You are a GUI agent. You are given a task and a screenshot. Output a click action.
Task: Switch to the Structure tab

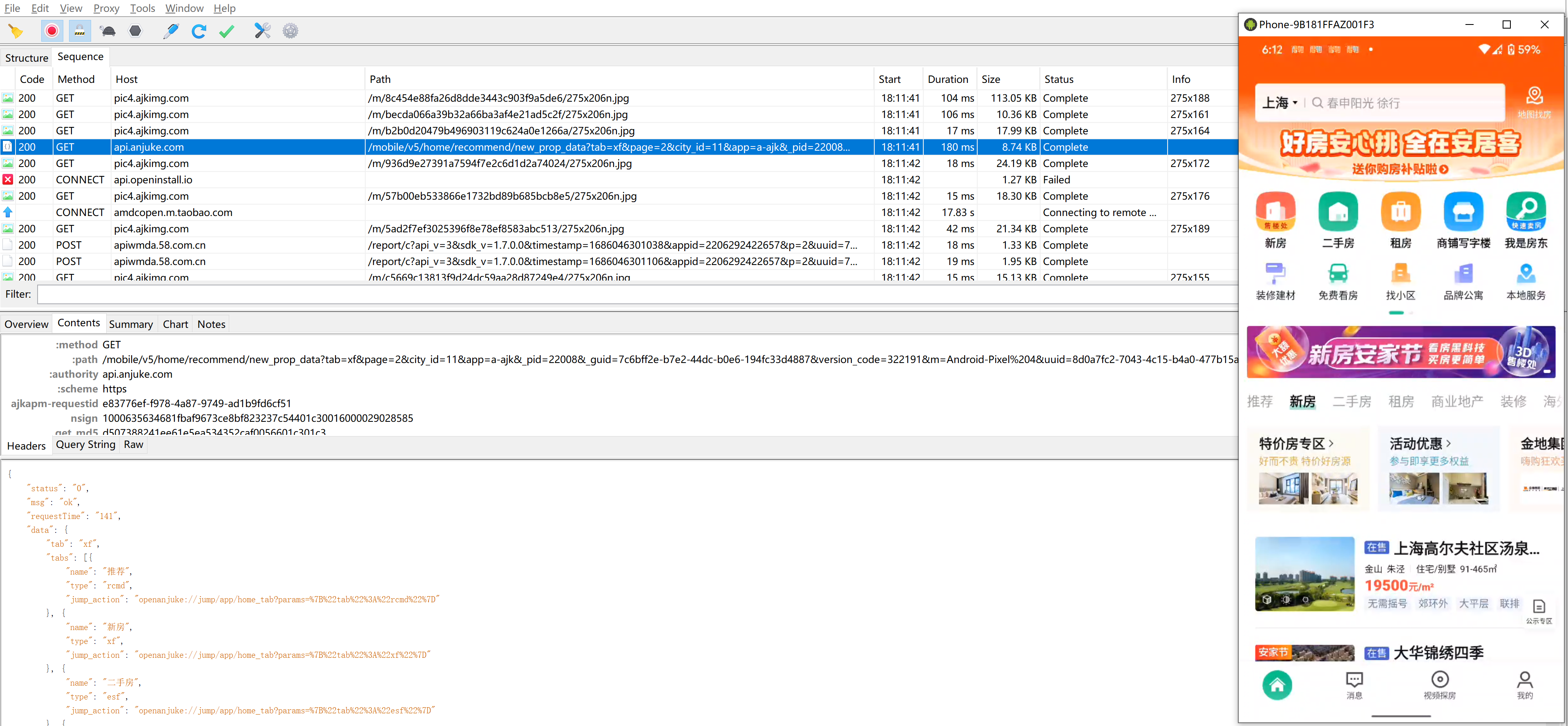[x=26, y=58]
